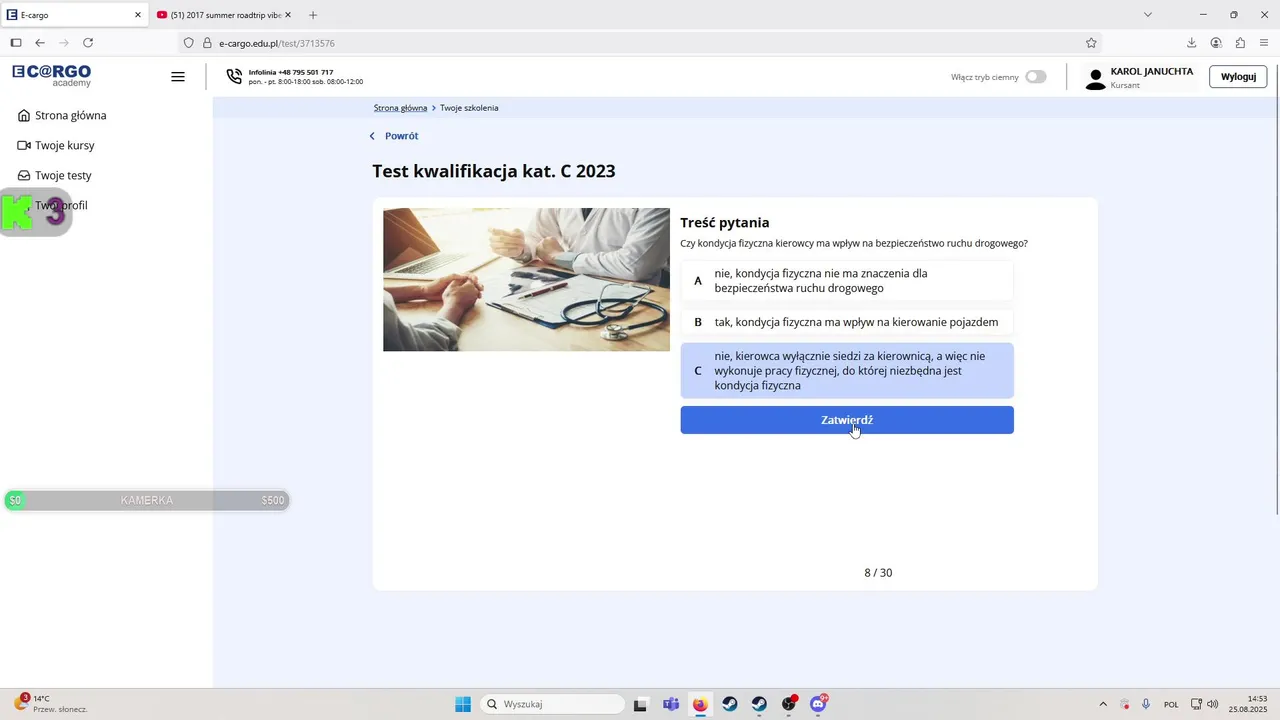
Task: Click the Wyszukaj taskbar search box
Action: coord(552,704)
